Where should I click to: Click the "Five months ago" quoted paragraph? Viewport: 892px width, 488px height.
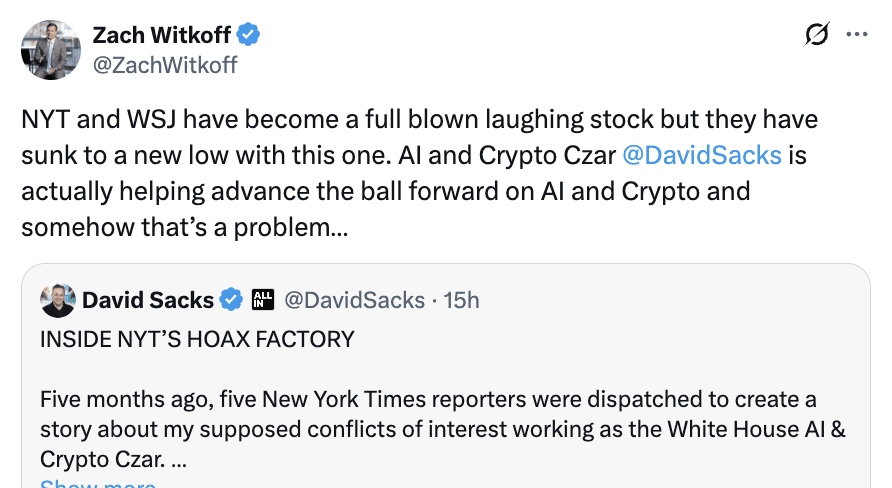pyautogui.click(x=428, y=400)
